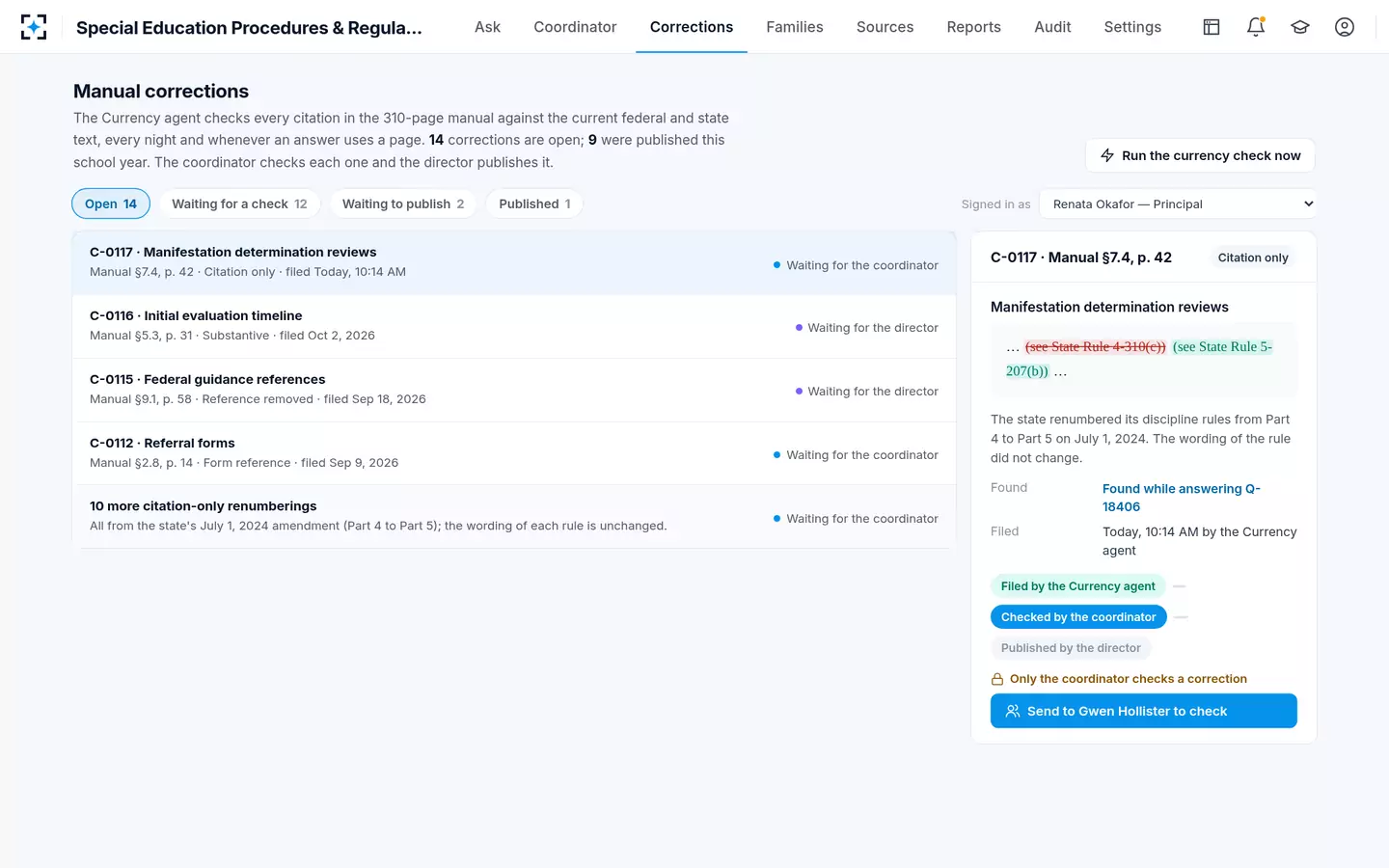Run the currency check now
The height and width of the screenshot is (868, 1389).
coord(1200,155)
